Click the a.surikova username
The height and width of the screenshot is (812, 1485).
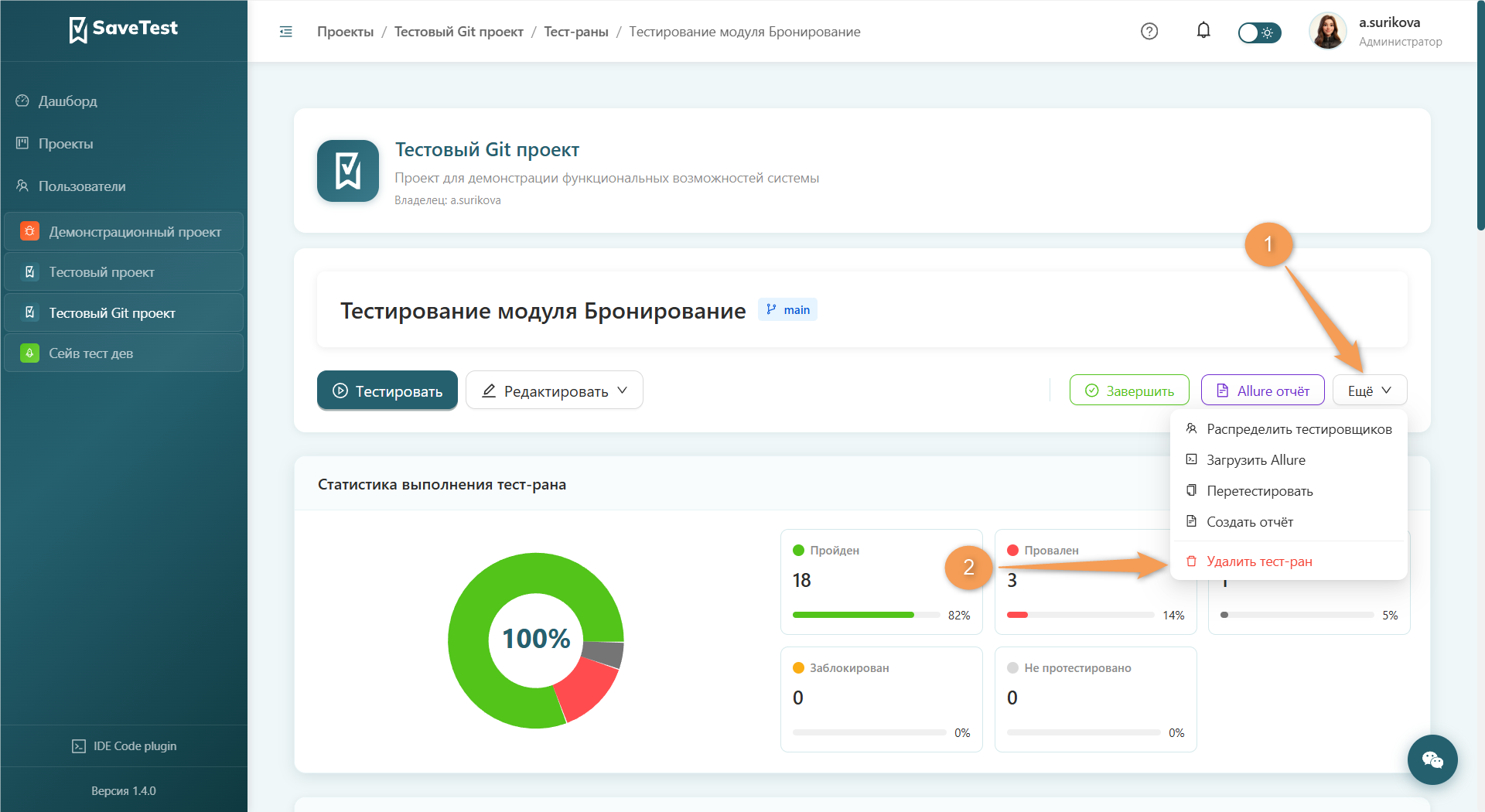click(x=1389, y=22)
